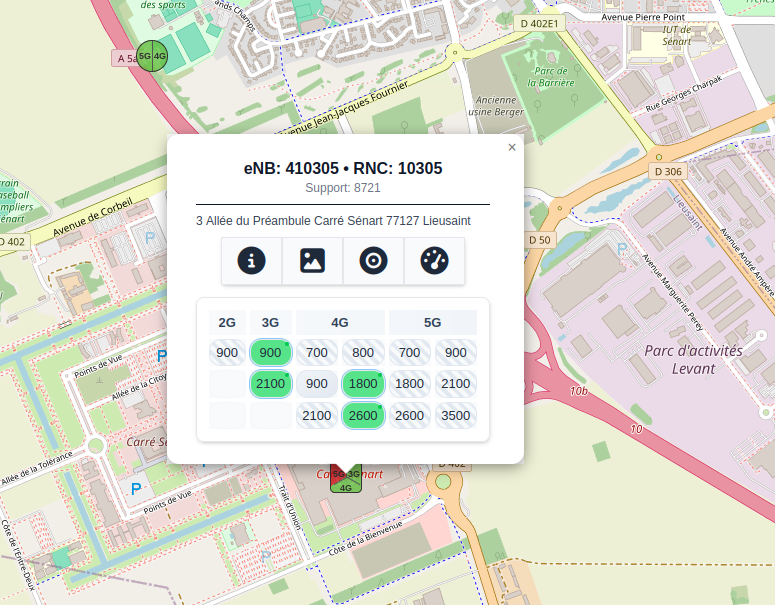Select the 4G 700 band chip
Screen dimensions: 775x605
(317, 352)
